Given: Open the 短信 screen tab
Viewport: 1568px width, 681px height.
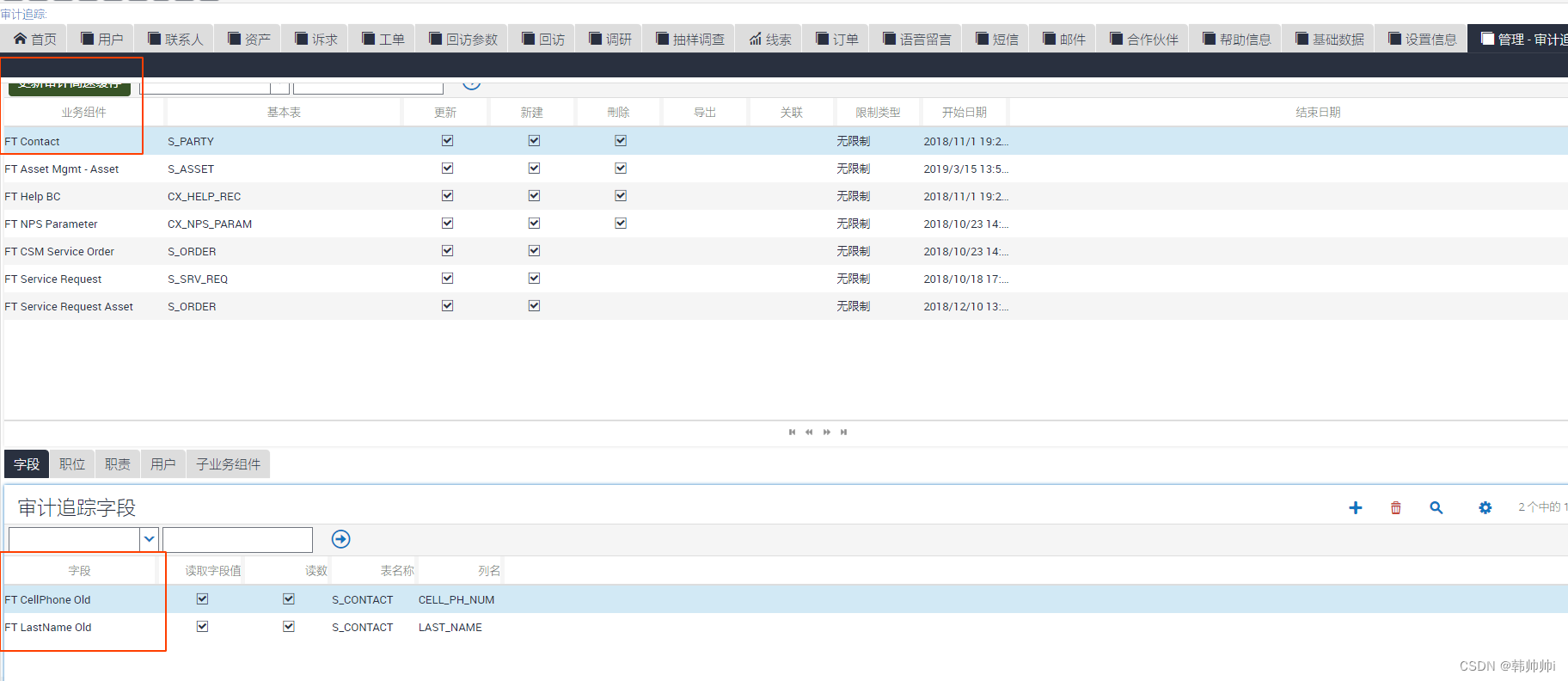Looking at the screenshot, I should click(997, 39).
